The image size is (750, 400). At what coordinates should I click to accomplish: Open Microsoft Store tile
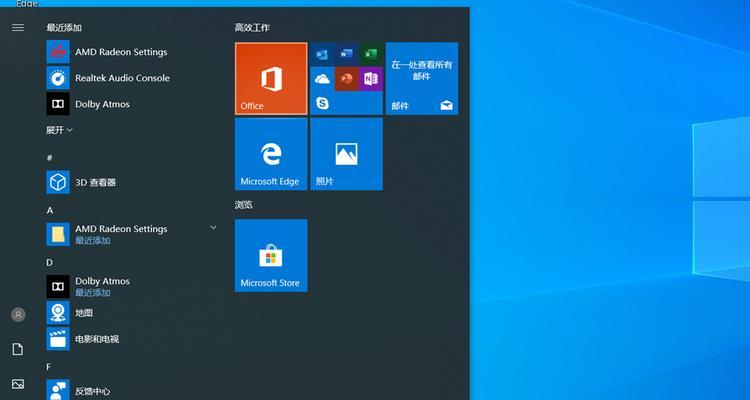tap(271, 256)
